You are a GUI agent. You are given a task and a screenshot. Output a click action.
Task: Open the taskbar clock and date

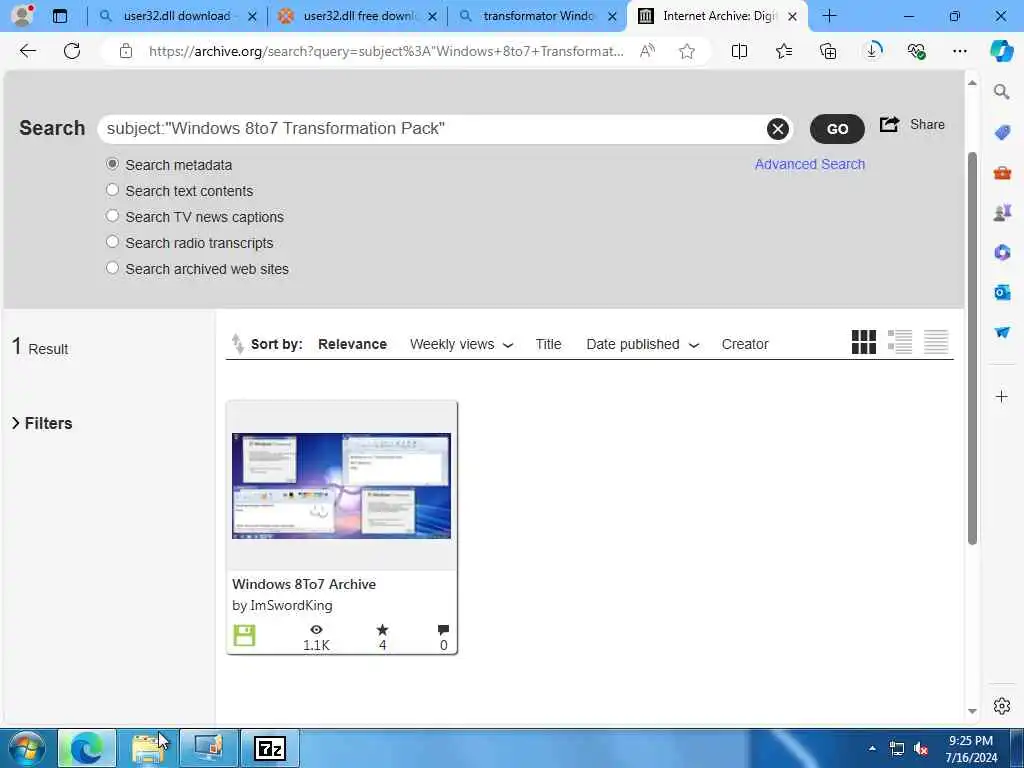pyautogui.click(x=971, y=748)
